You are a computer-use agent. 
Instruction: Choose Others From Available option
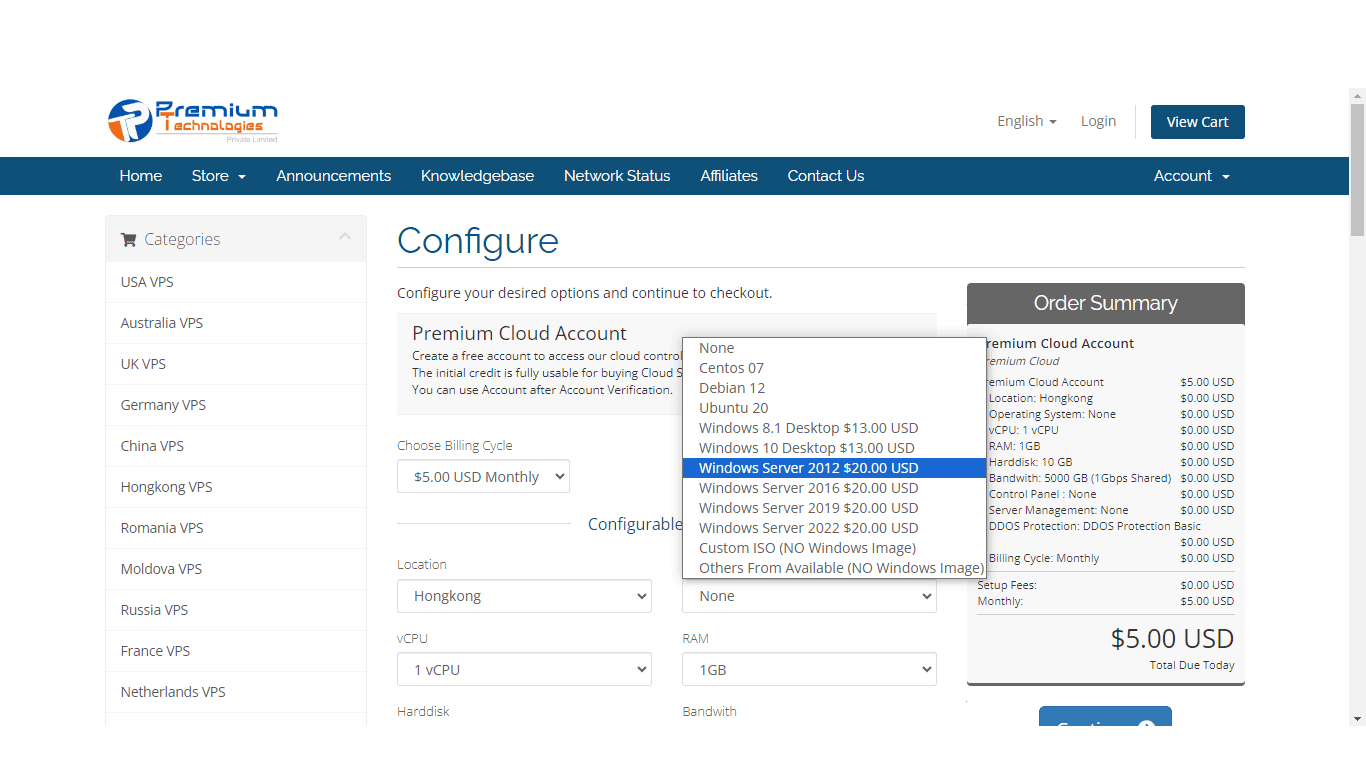(x=834, y=568)
